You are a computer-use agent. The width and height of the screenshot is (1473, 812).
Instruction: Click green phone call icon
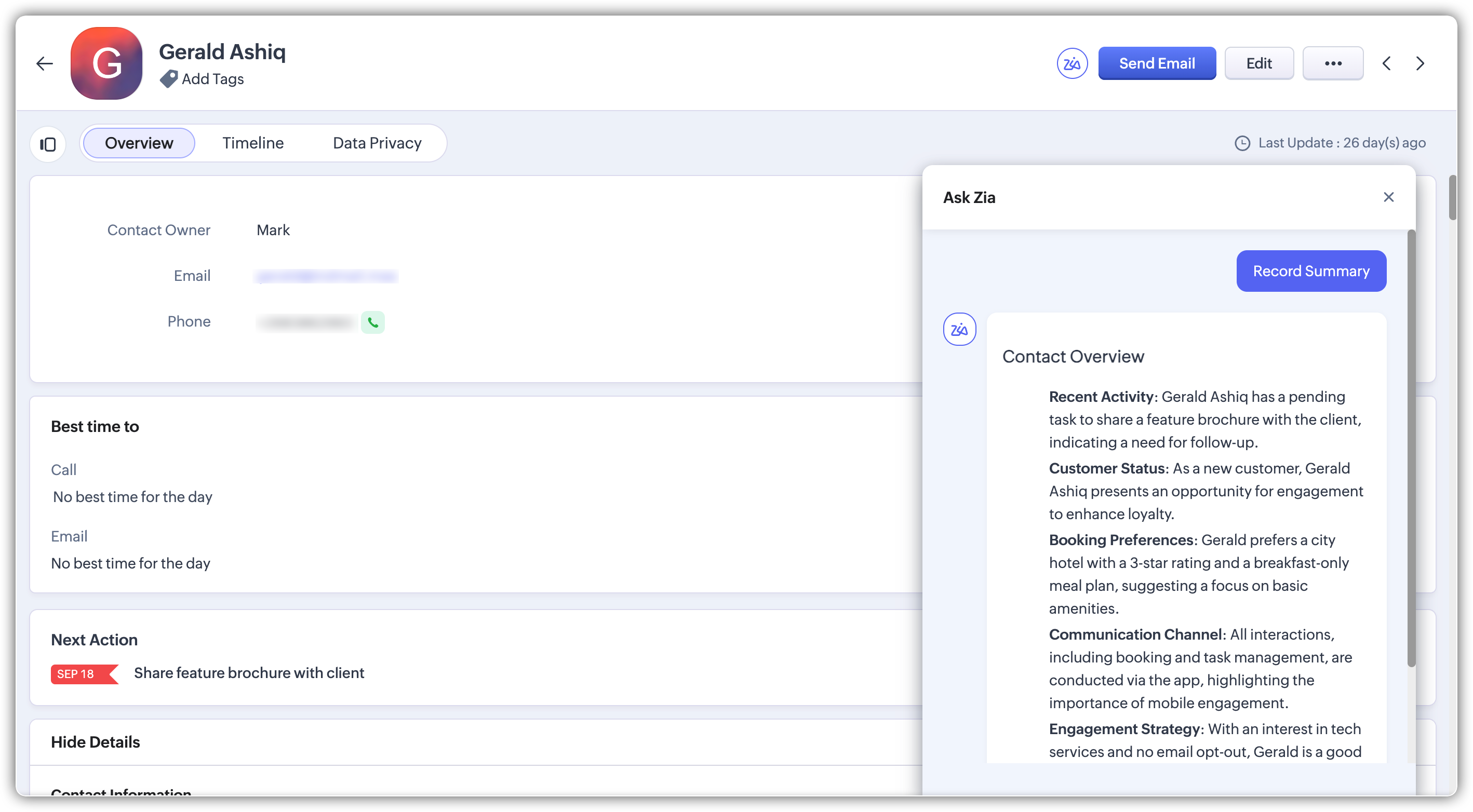373,322
